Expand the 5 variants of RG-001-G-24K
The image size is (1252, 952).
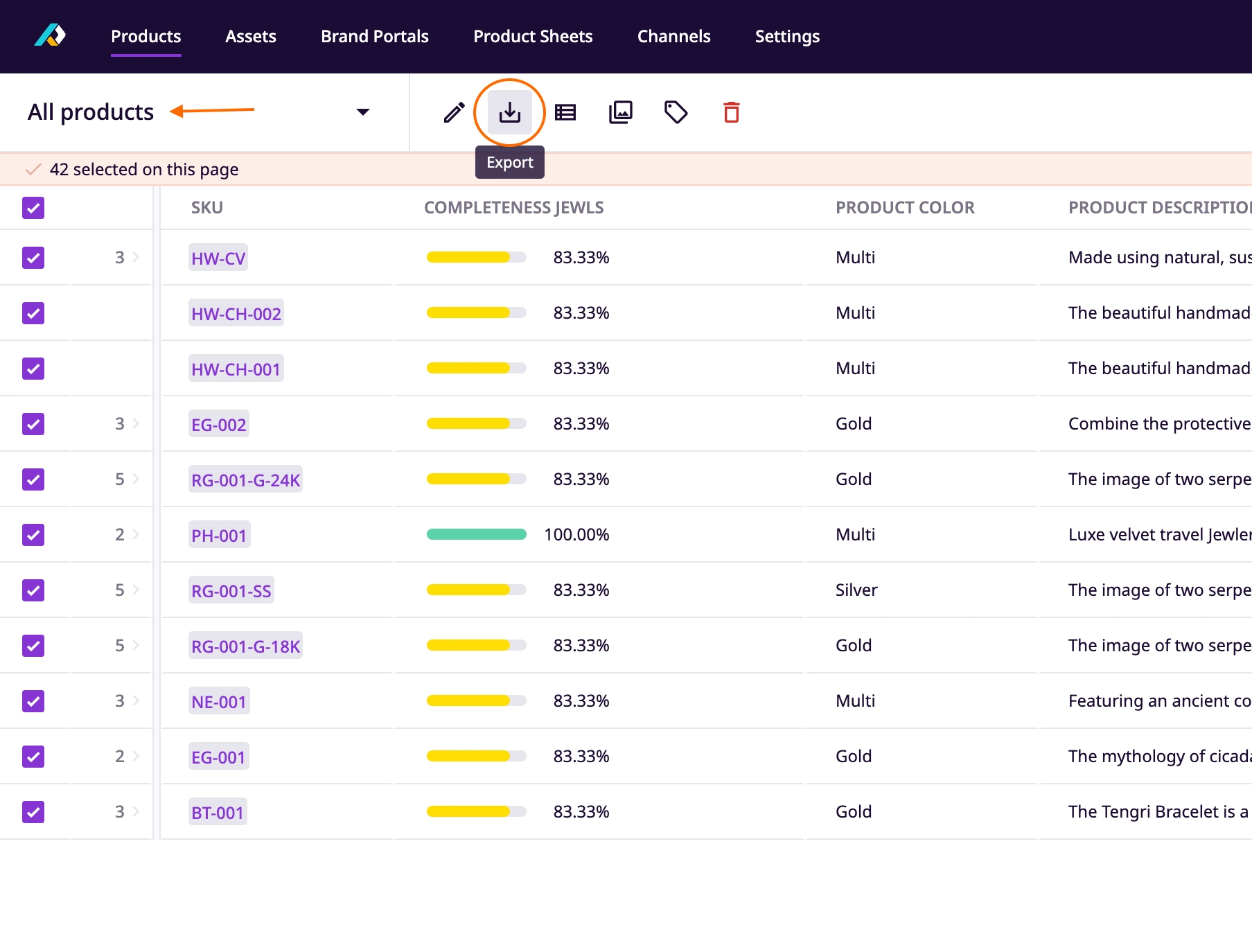127,479
